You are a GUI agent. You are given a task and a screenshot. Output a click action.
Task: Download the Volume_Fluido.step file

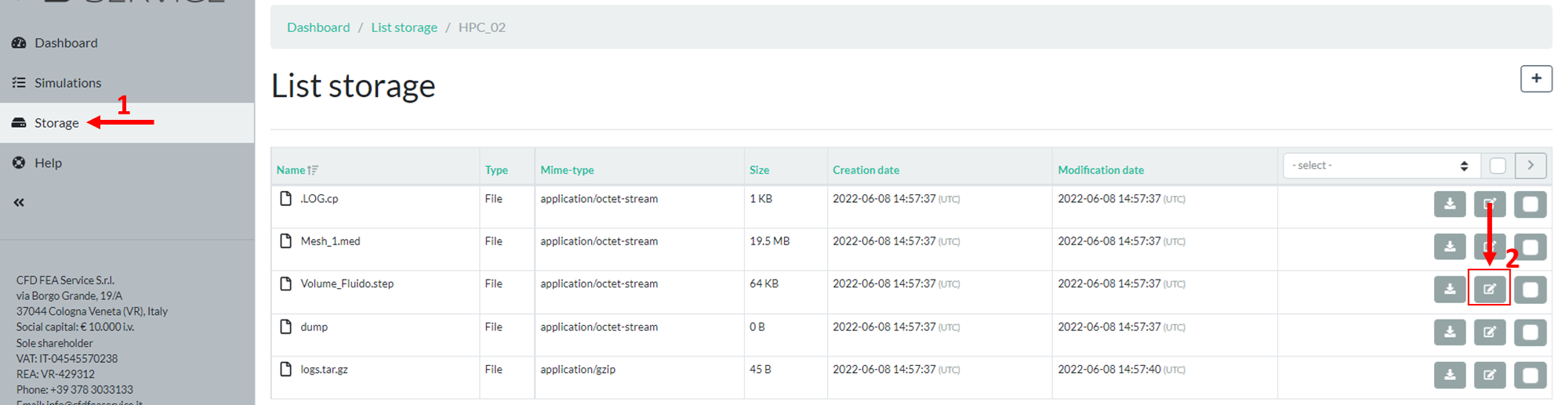click(x=1450, y=290)
